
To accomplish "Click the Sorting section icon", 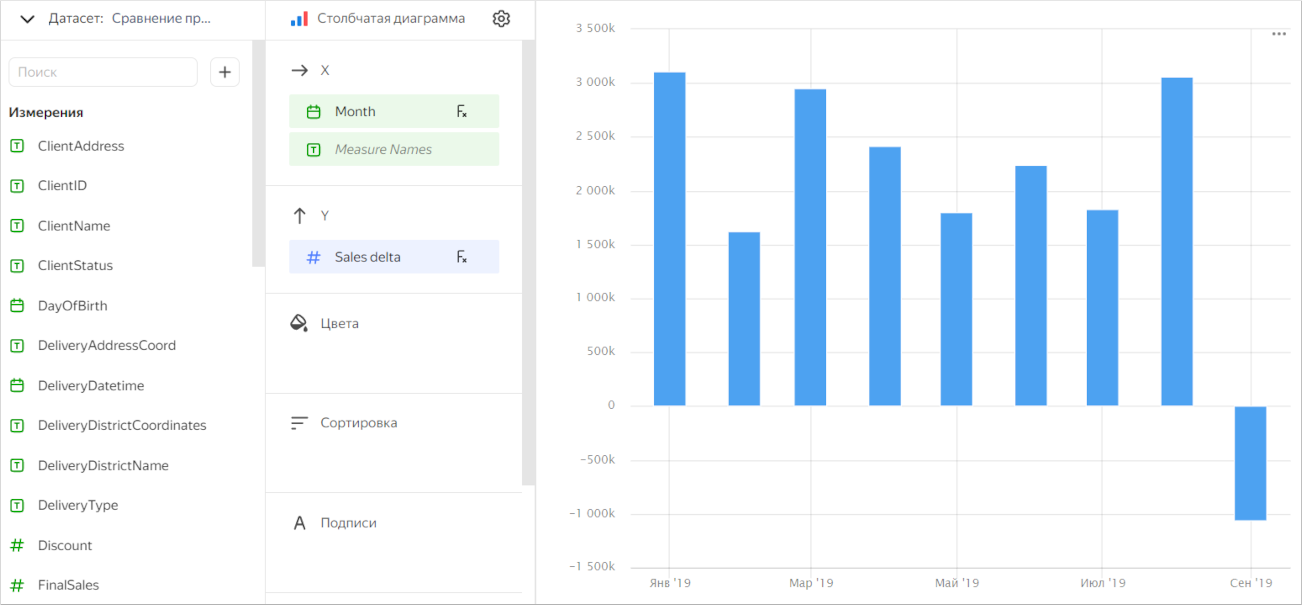I will [x=298, y=423].
